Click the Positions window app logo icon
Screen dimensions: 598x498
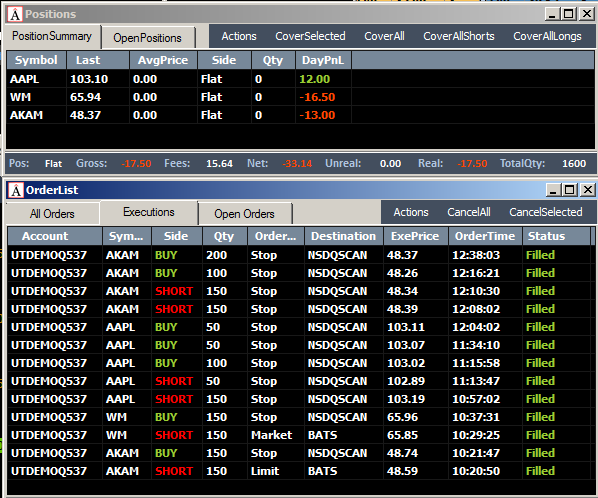point(15,14)
